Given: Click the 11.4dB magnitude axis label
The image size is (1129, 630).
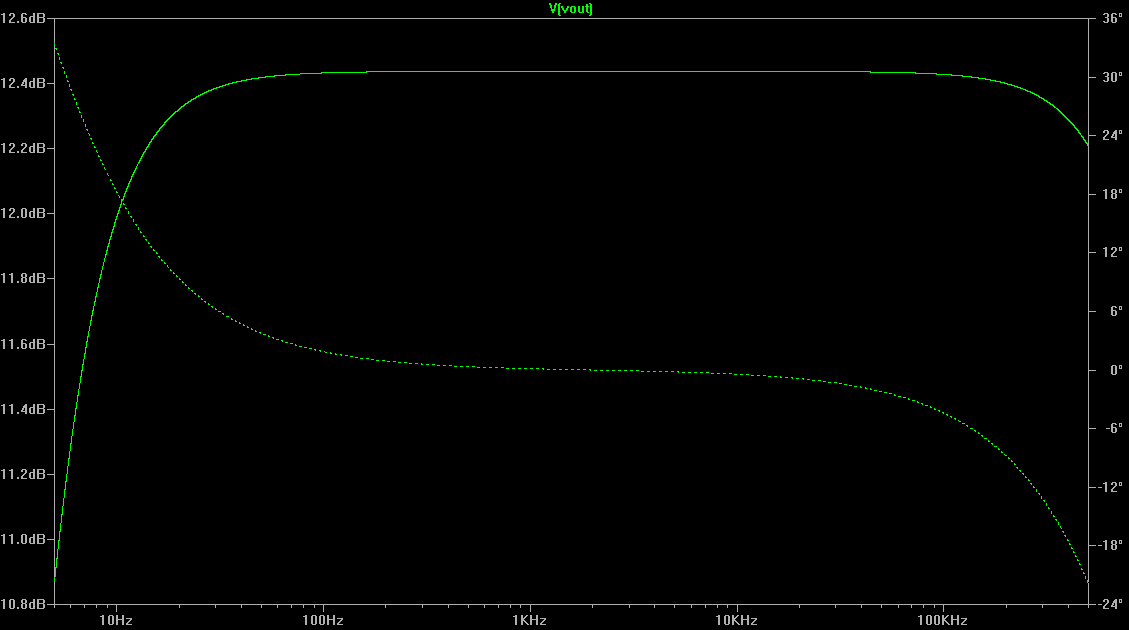Looking at the screenshot, I should [23, 409].
